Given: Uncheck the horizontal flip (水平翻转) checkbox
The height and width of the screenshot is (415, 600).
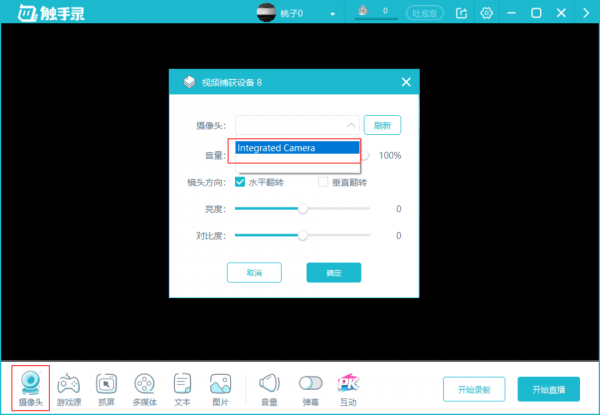Looking at the screenshot, I should (x=240, y=182).
